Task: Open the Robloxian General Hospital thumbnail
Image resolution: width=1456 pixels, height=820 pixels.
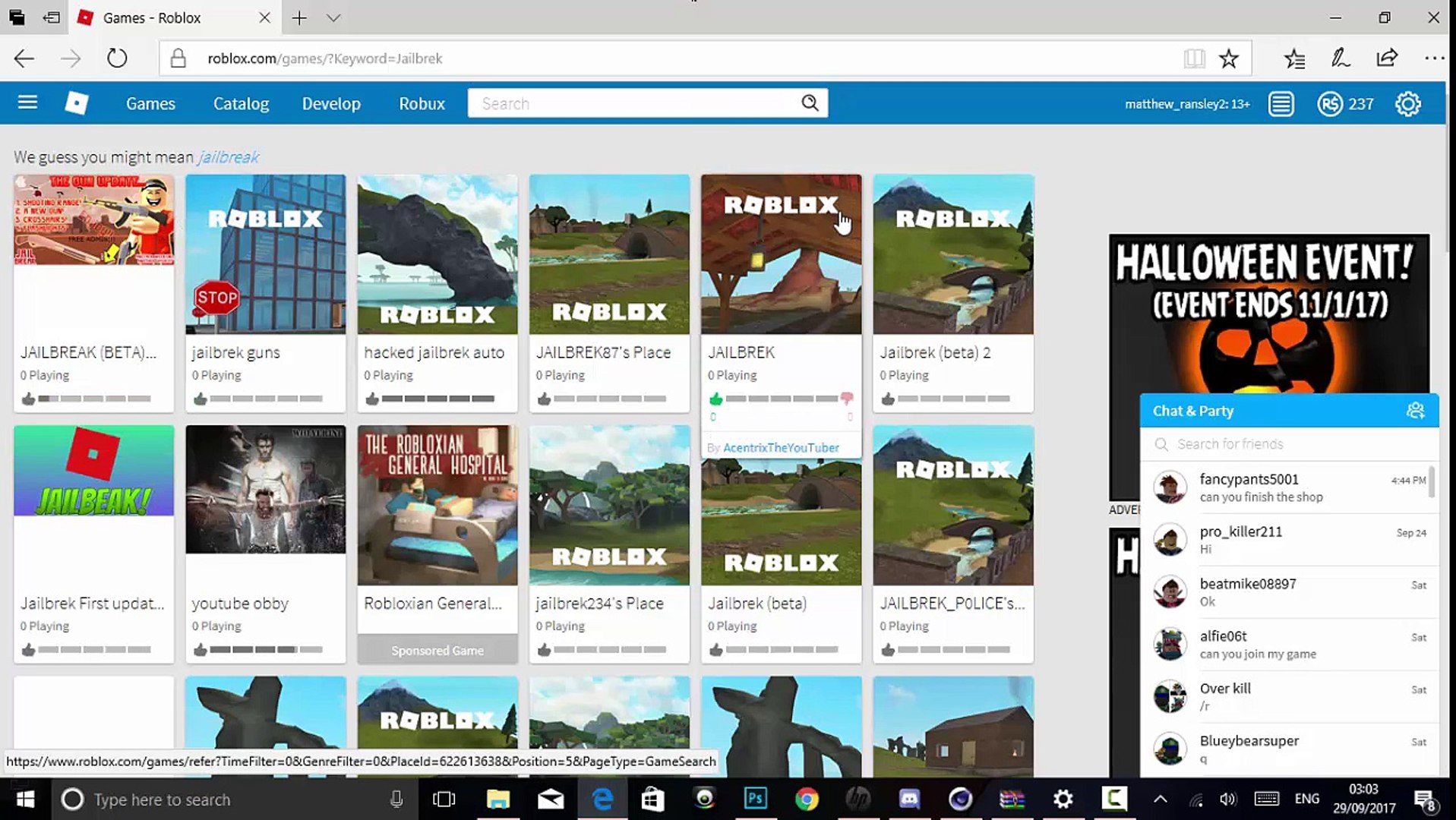Action: coord(437,505)
